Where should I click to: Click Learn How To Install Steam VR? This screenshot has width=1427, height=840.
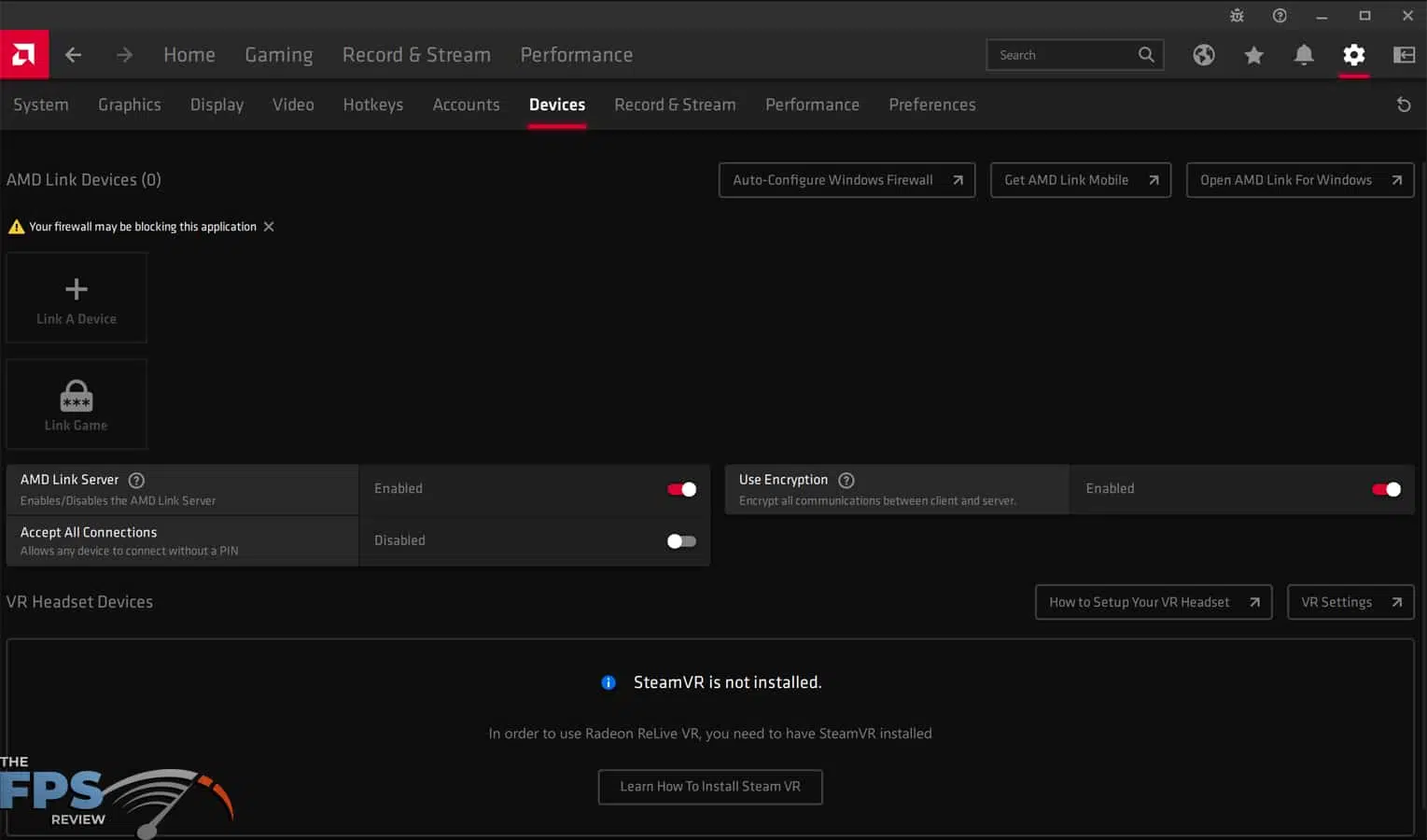coord(710,787)
